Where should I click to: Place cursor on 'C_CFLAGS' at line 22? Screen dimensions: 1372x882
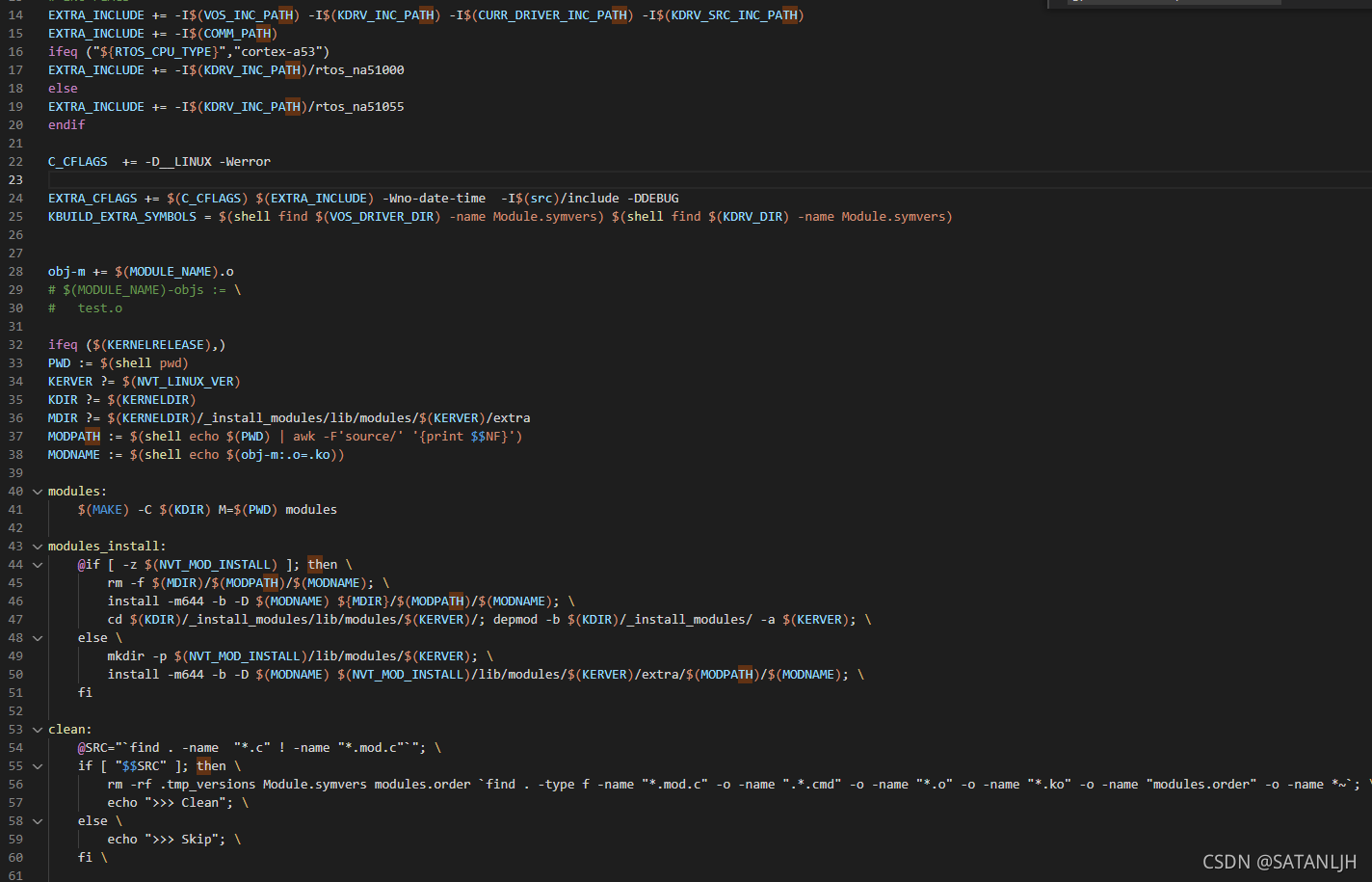[78, 162]
